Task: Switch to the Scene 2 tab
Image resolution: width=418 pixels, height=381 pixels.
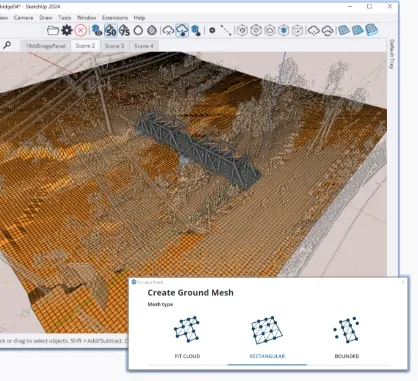Action: click(x=85, y=46)
